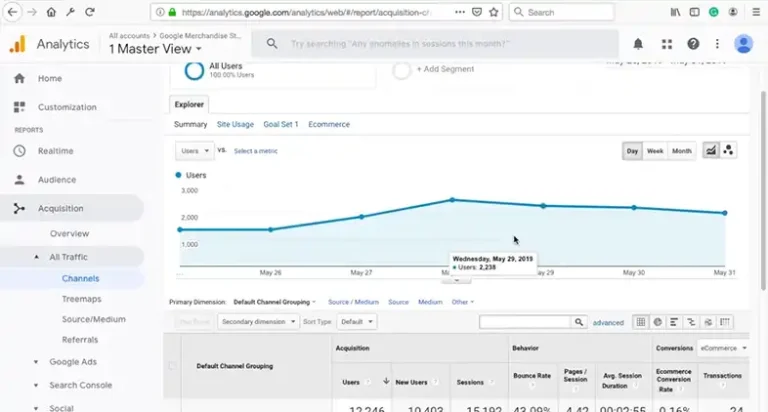This screenshot has width=768, height=412.
Task: Click the advanced filter link
Action: 608,322
